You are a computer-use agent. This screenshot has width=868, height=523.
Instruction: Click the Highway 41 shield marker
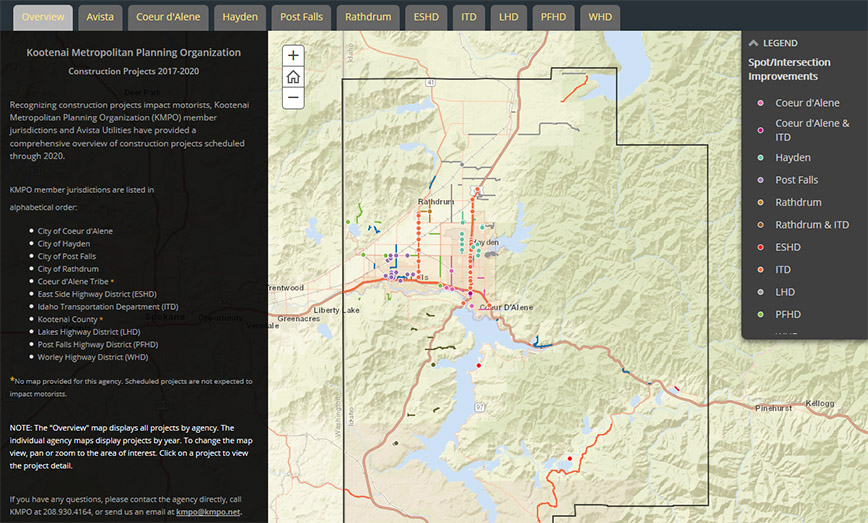pos(431,82)
